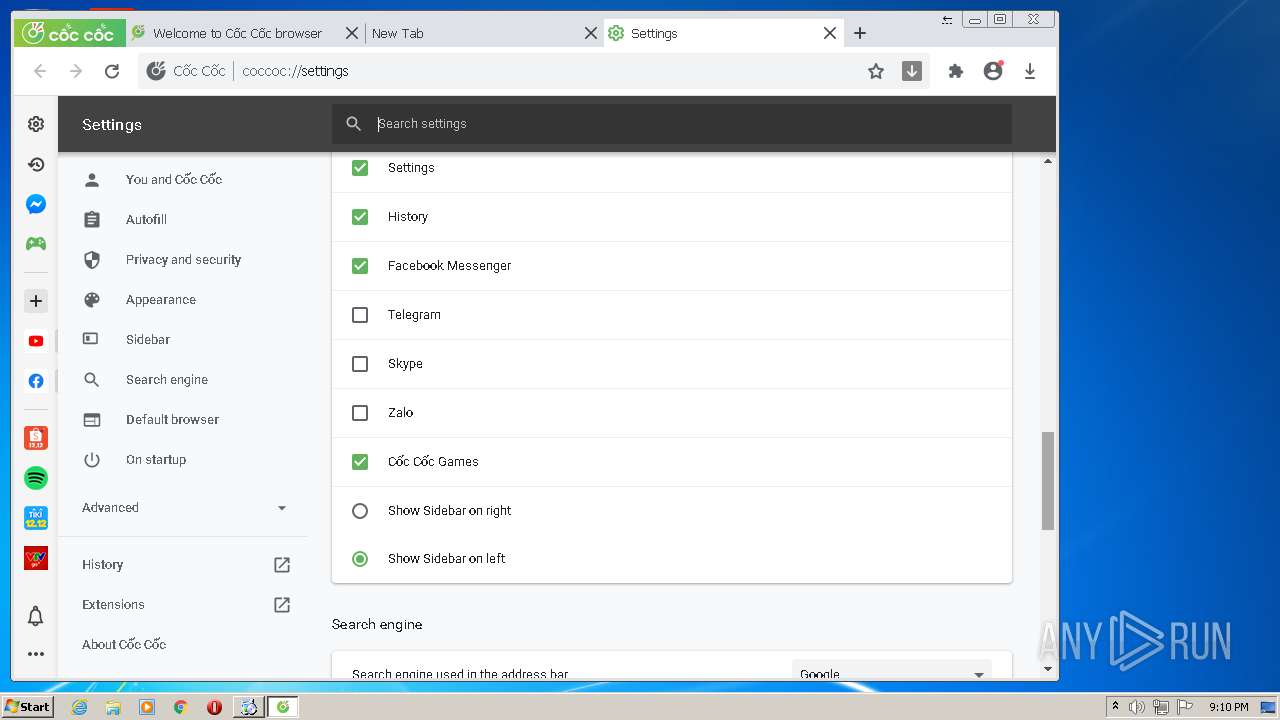Open a new tab with plus button

click(860, 33)
